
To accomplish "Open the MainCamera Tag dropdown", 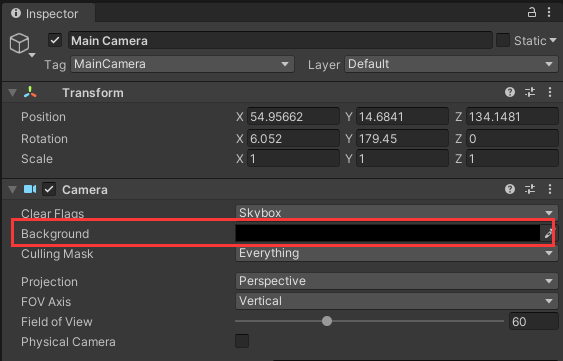I will [x=182, y=64].
